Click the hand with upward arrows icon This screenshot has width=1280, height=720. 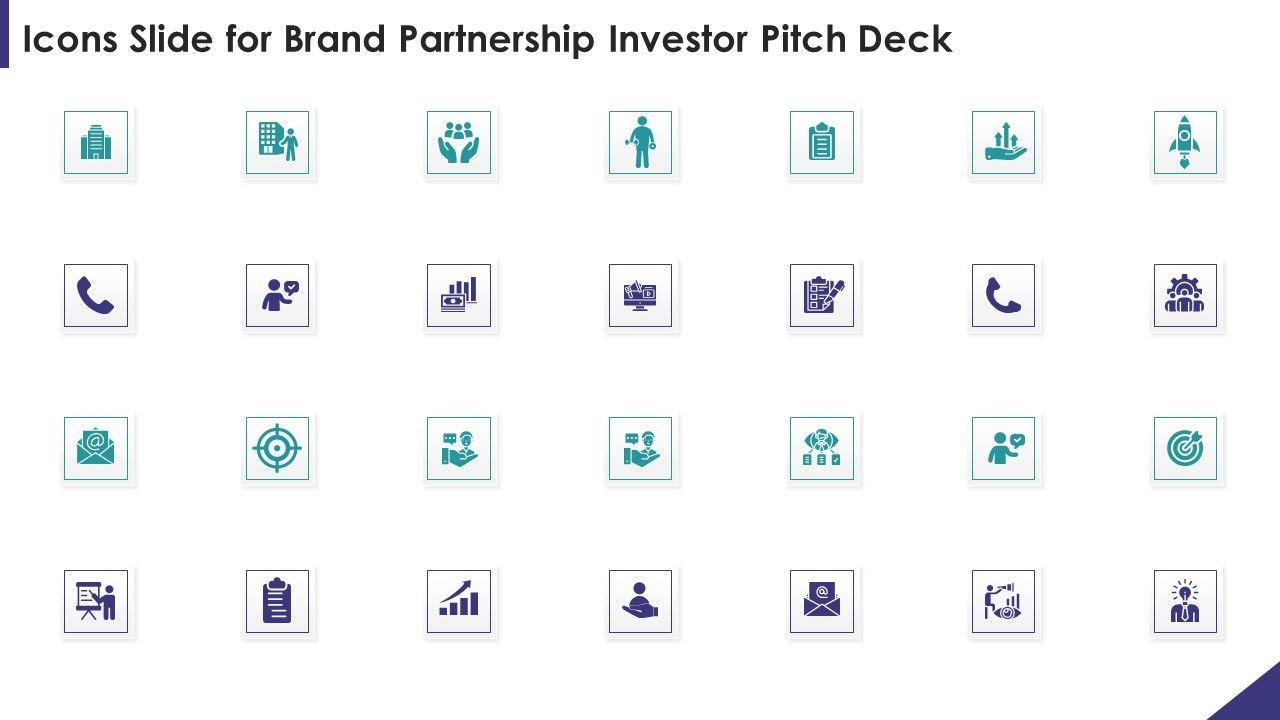click(1003, 143)
